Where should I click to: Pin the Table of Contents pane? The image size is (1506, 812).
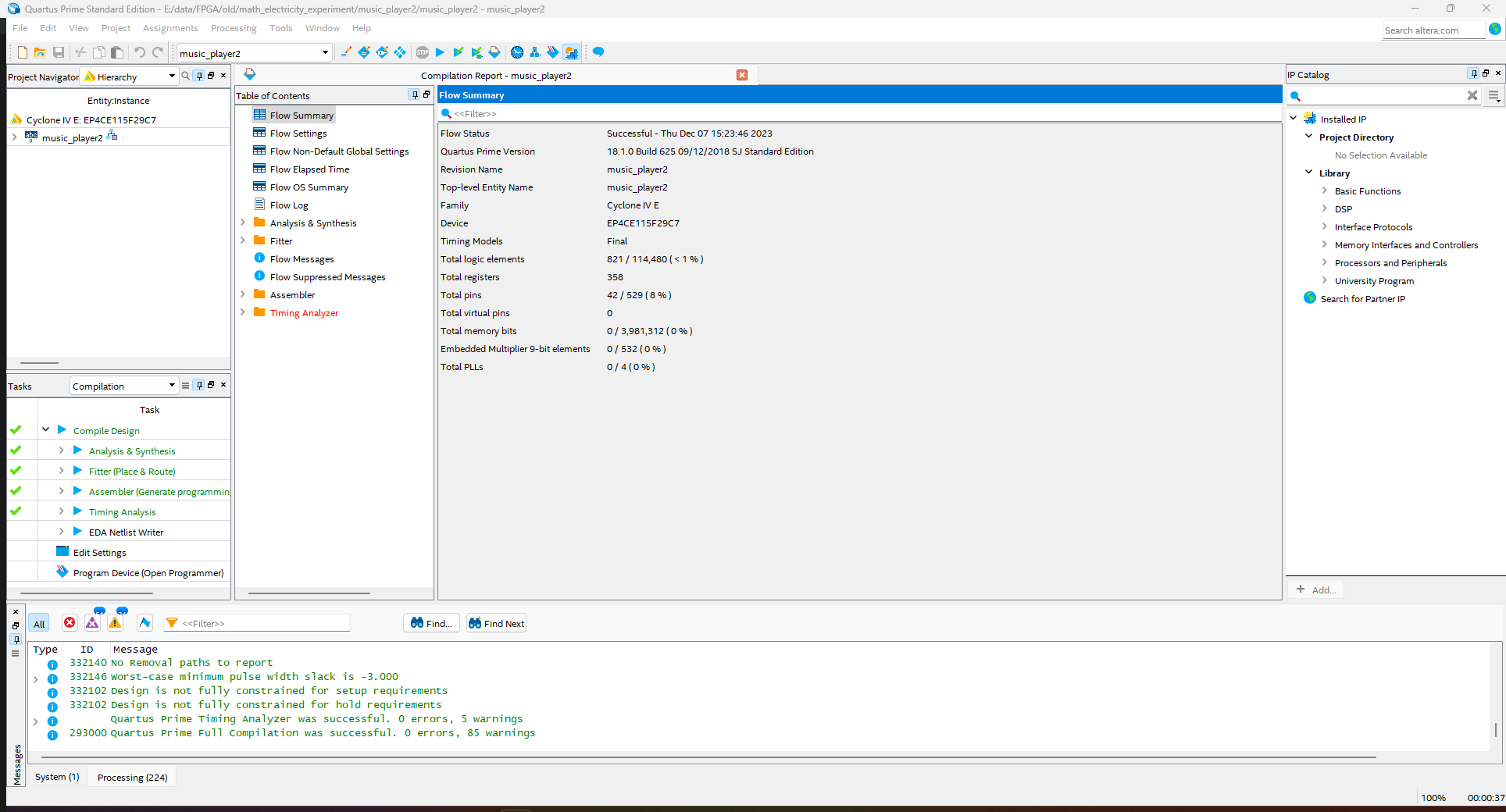pos(414,94)
